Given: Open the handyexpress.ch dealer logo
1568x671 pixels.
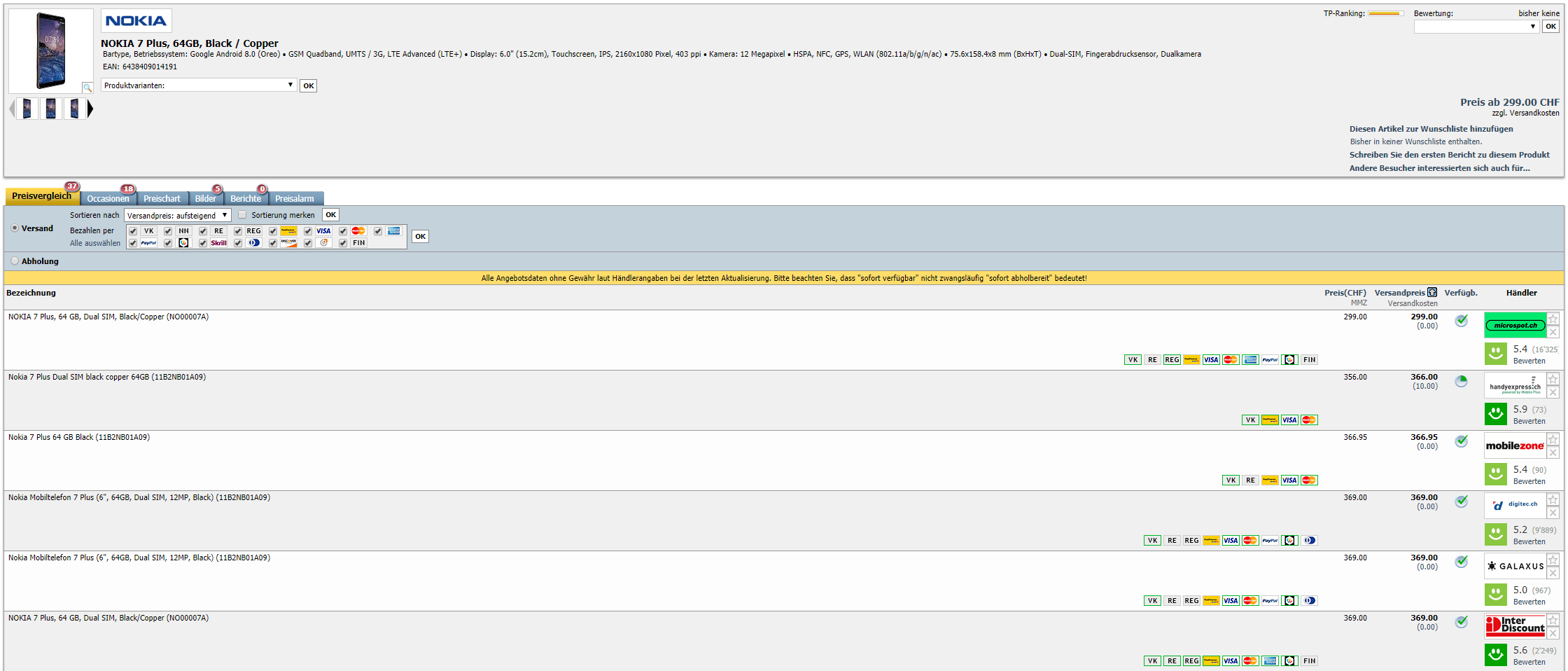Looking at the screenshot, I should [x=1515, y=385].
